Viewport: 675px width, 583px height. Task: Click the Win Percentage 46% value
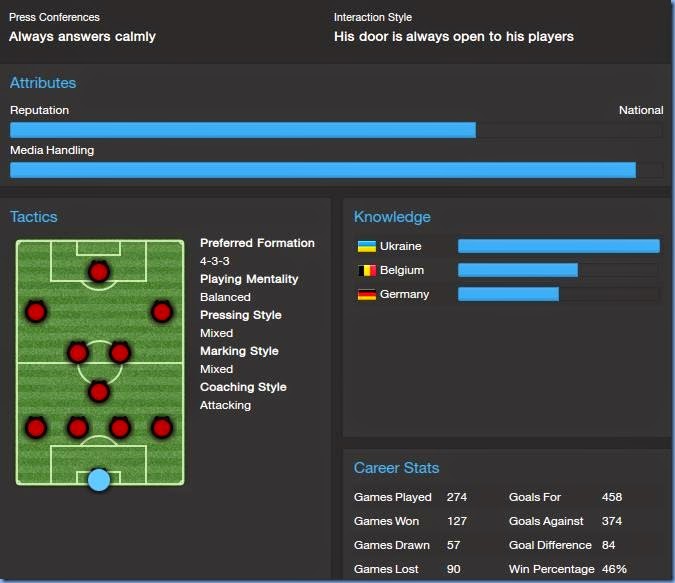pyautogui.click(x=615, y=569)
